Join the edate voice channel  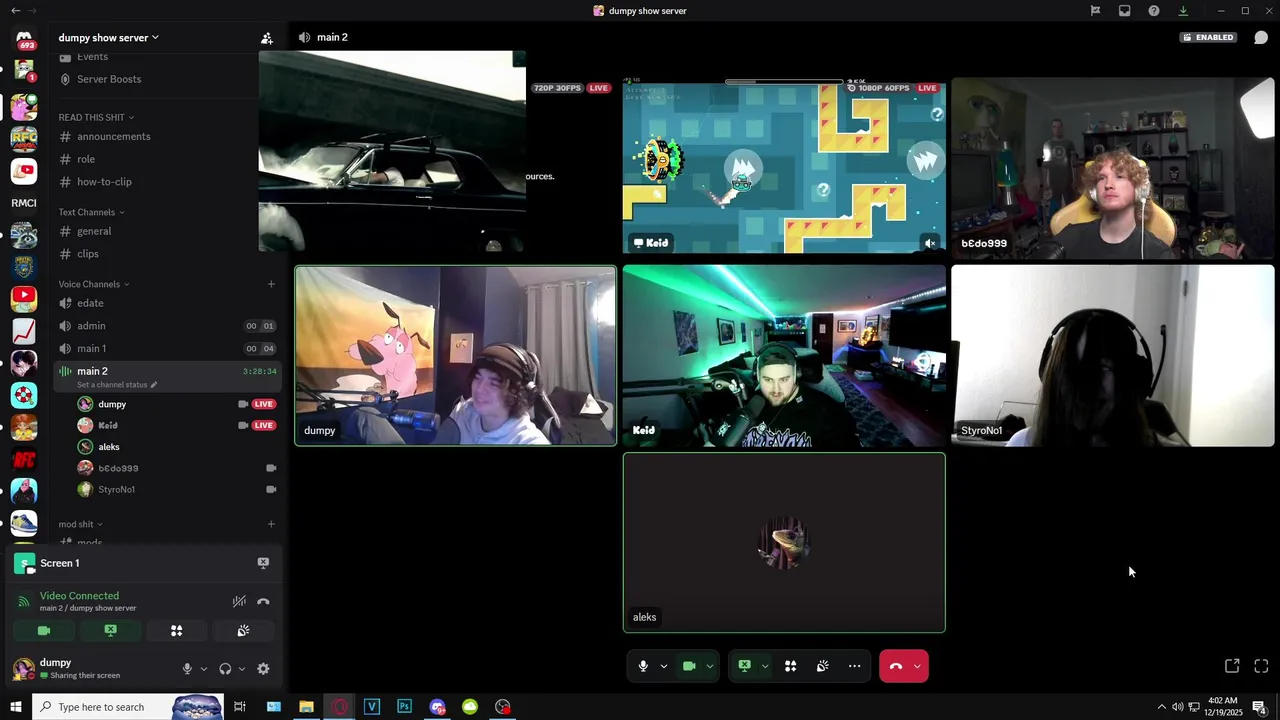tap(166, 303)
